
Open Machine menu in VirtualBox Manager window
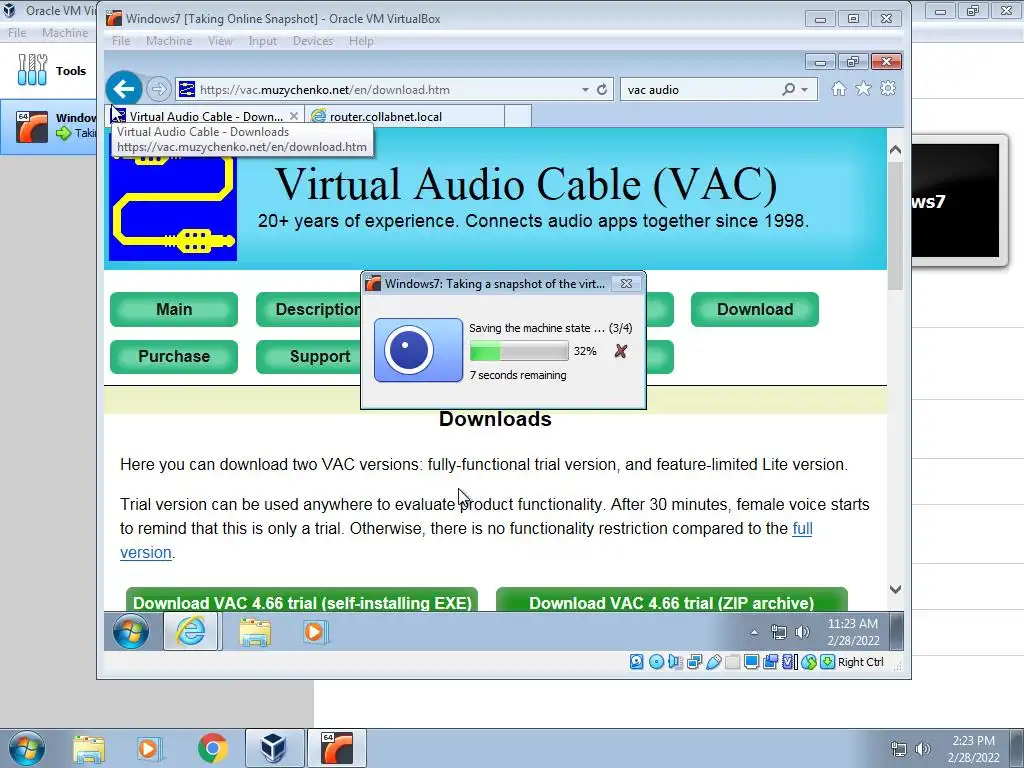pos(65,33)
